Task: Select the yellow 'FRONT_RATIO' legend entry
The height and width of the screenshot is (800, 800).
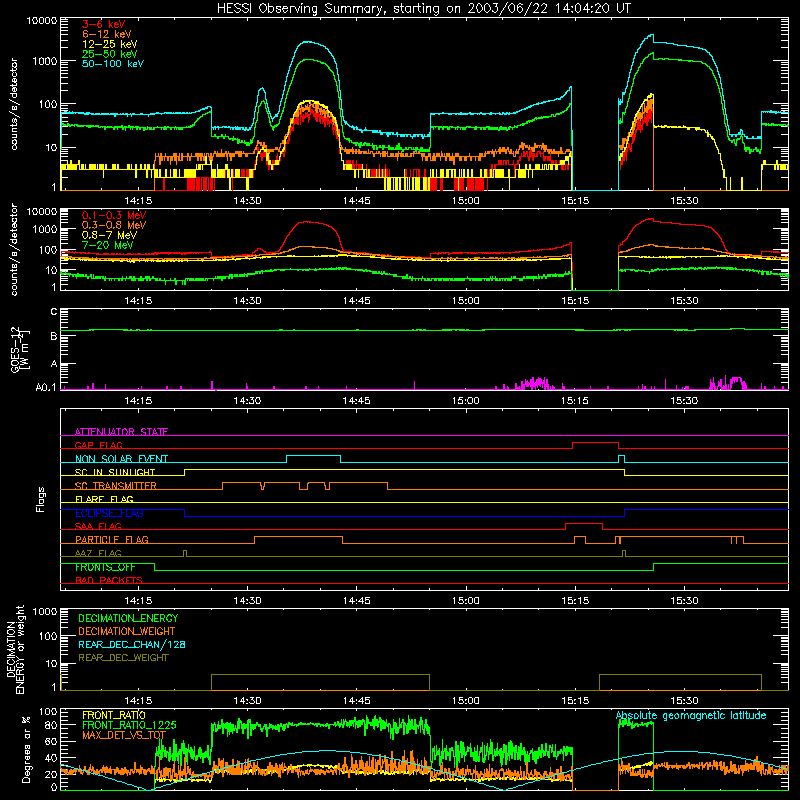Action: [x=114, y=715]
